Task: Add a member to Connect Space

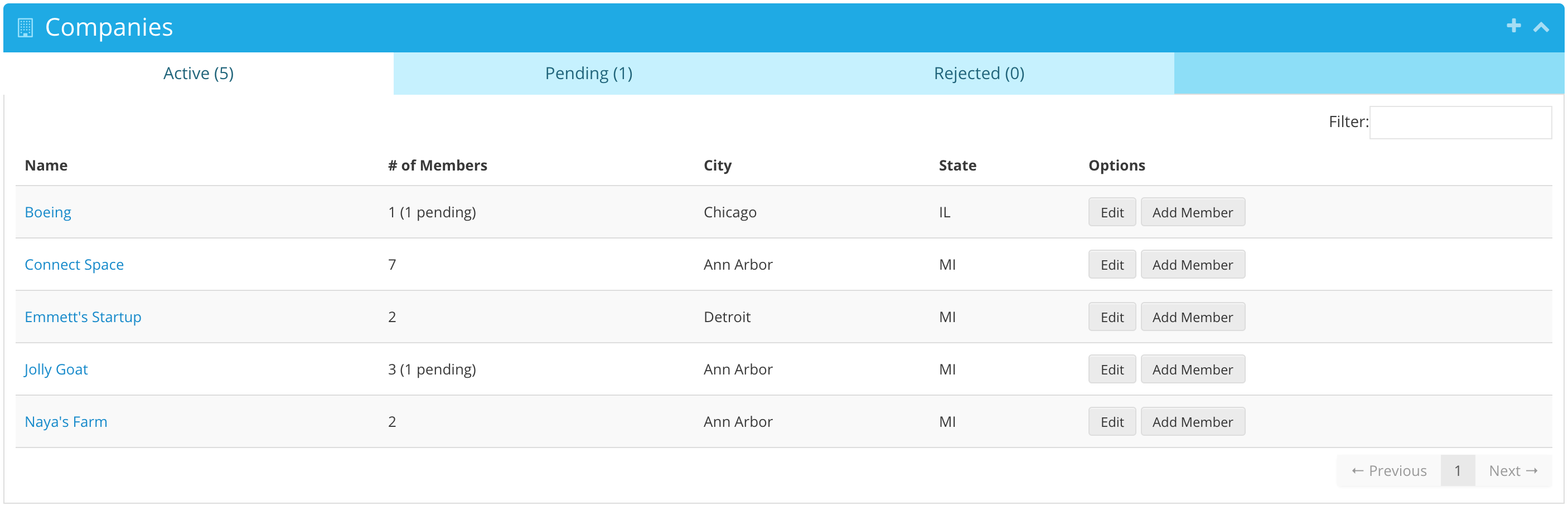Action: click(x=1191, y=265)
